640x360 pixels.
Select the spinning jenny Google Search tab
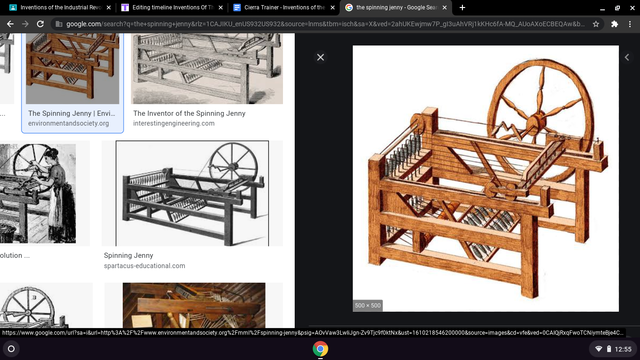tap(395, 7)
